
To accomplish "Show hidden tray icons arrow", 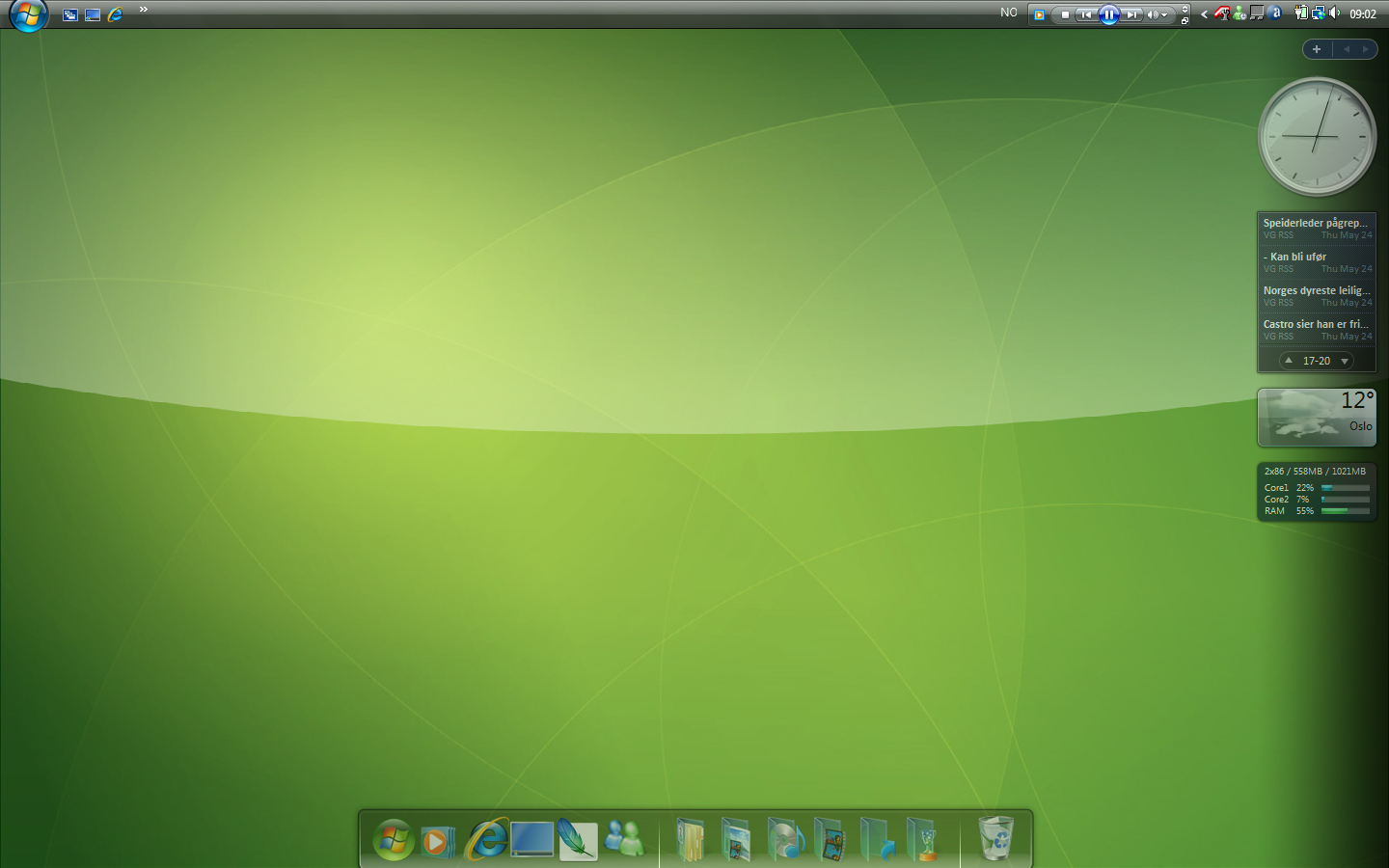I will (x=1204, y=14).
